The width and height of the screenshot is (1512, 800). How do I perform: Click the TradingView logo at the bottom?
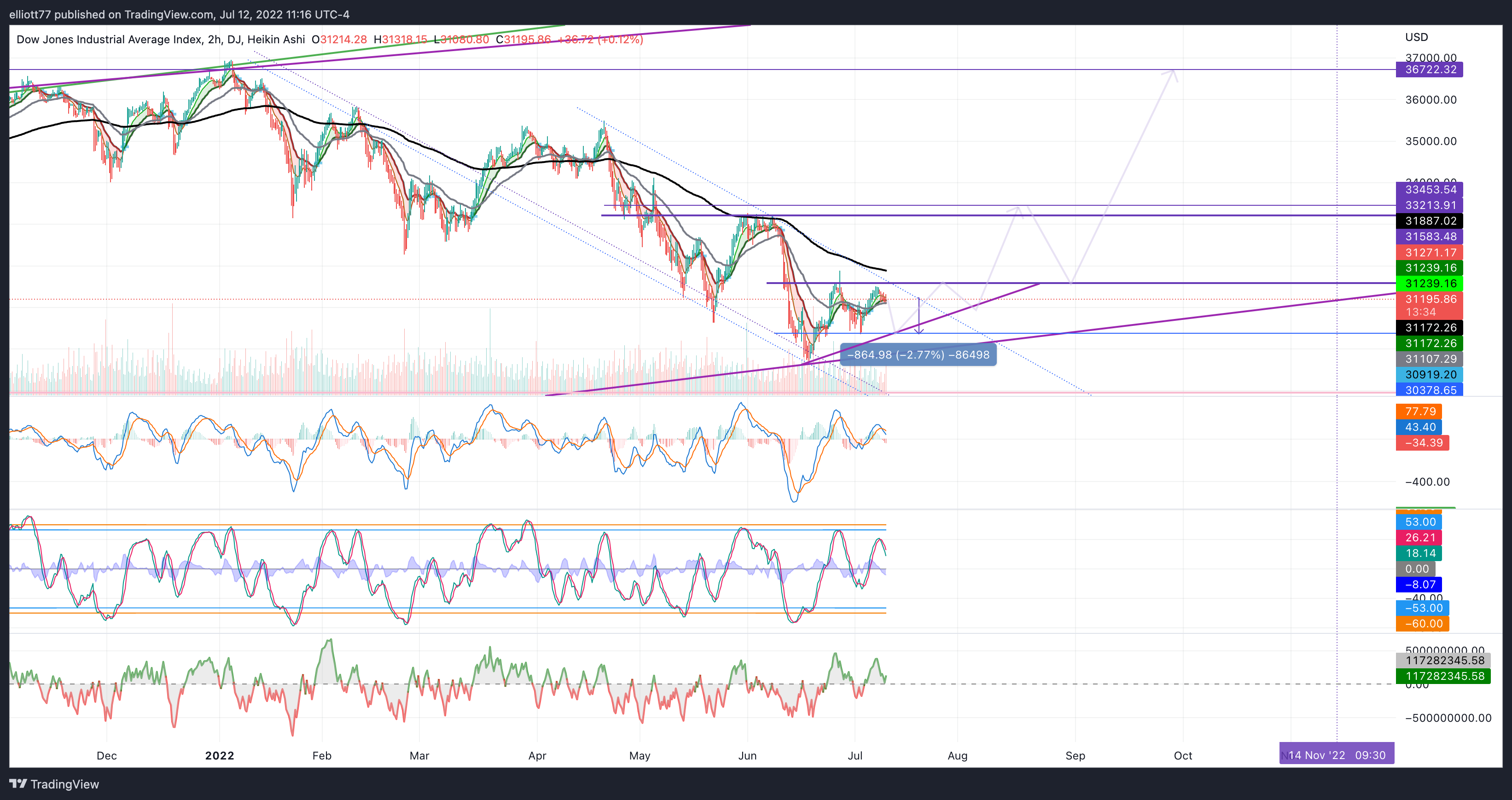54,784
